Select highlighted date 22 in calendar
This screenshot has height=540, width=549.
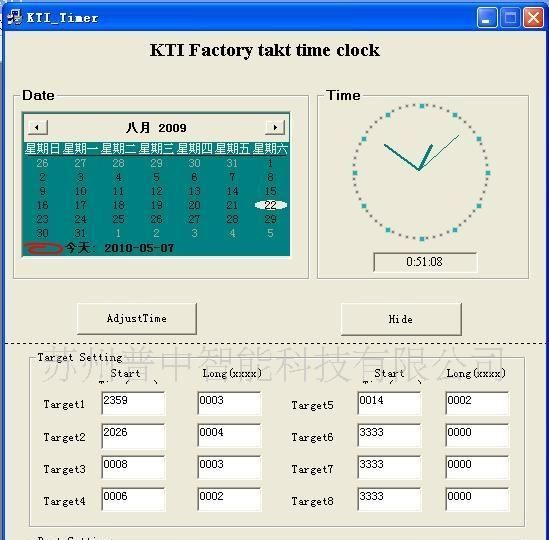point(271,205)
